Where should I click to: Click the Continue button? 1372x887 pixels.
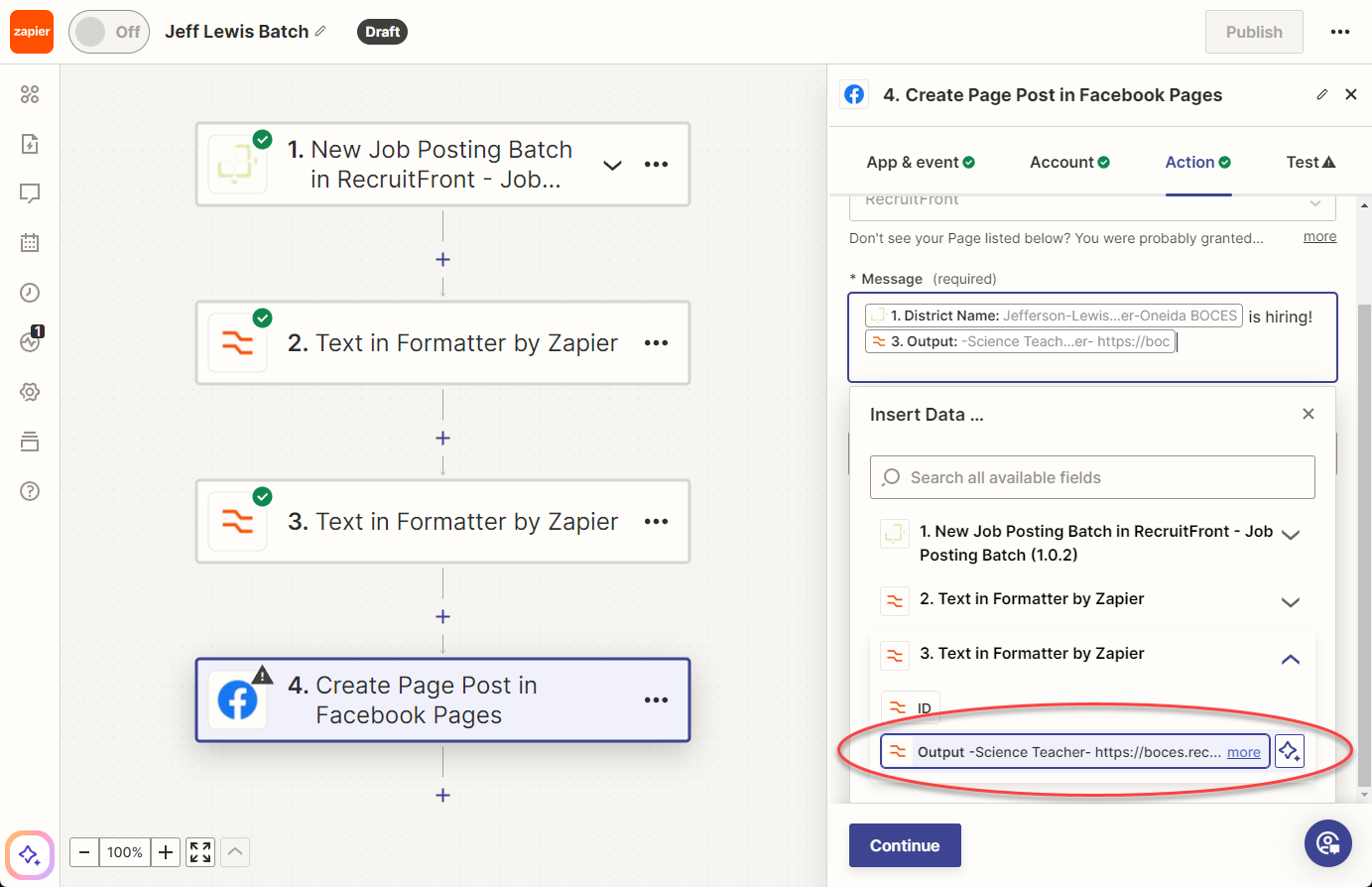pyautogui.click(x=905, y=845)
